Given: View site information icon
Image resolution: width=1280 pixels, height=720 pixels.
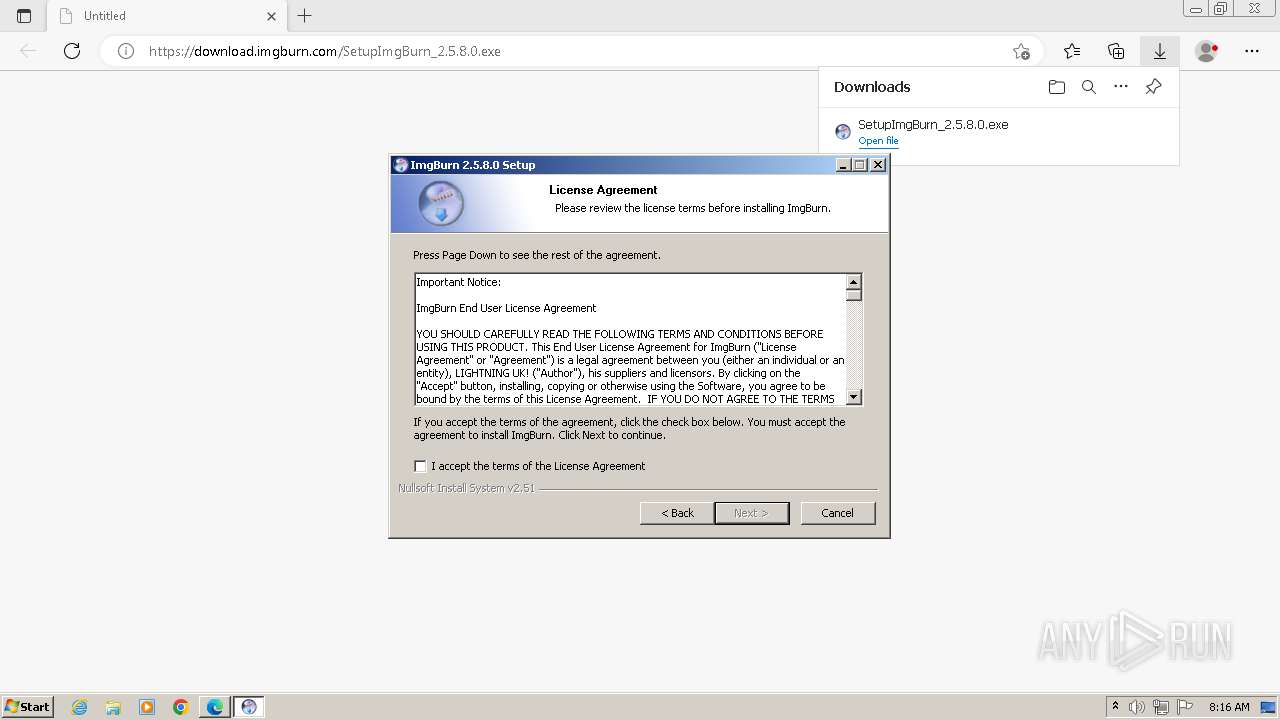Looking at the screenshot, I should (126, 51).
